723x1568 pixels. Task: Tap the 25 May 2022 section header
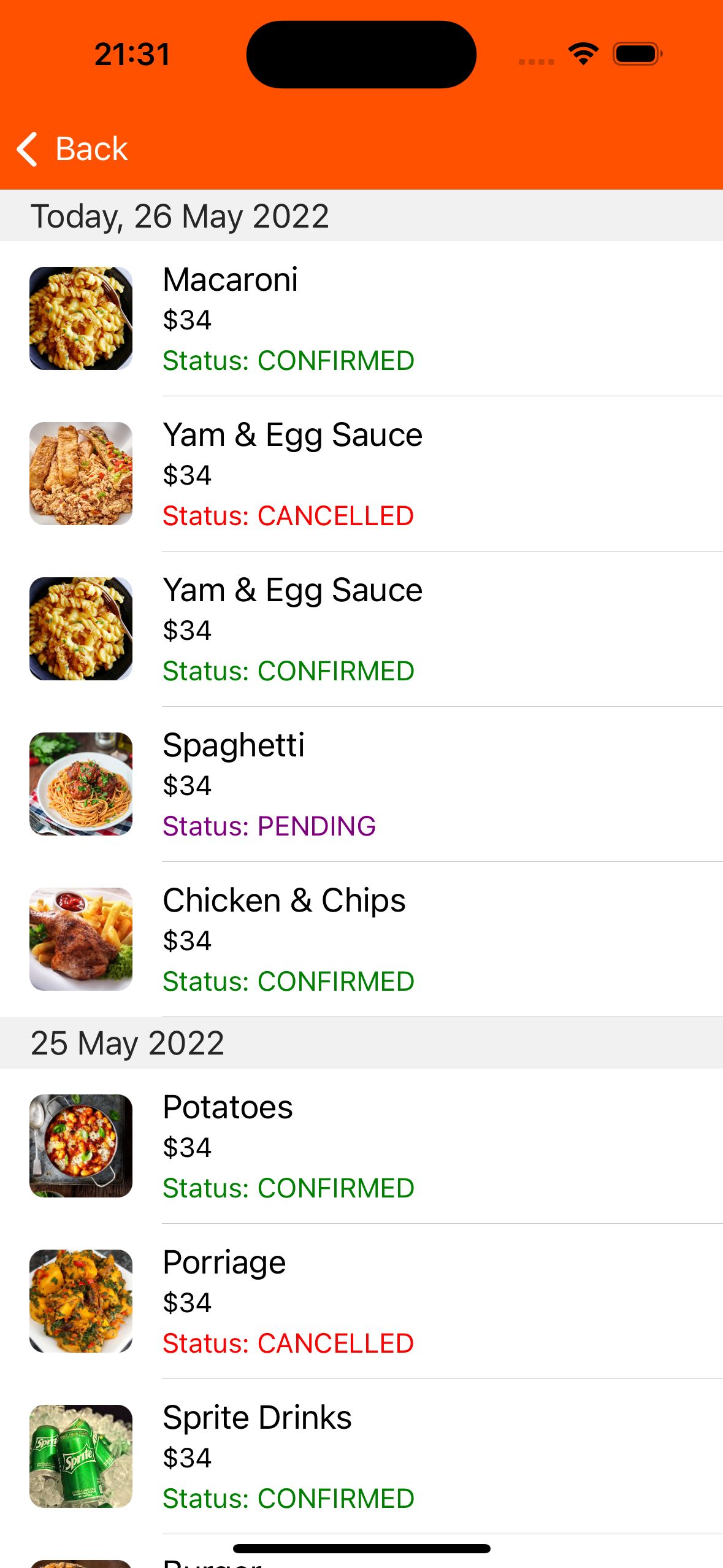[128, 1043]
